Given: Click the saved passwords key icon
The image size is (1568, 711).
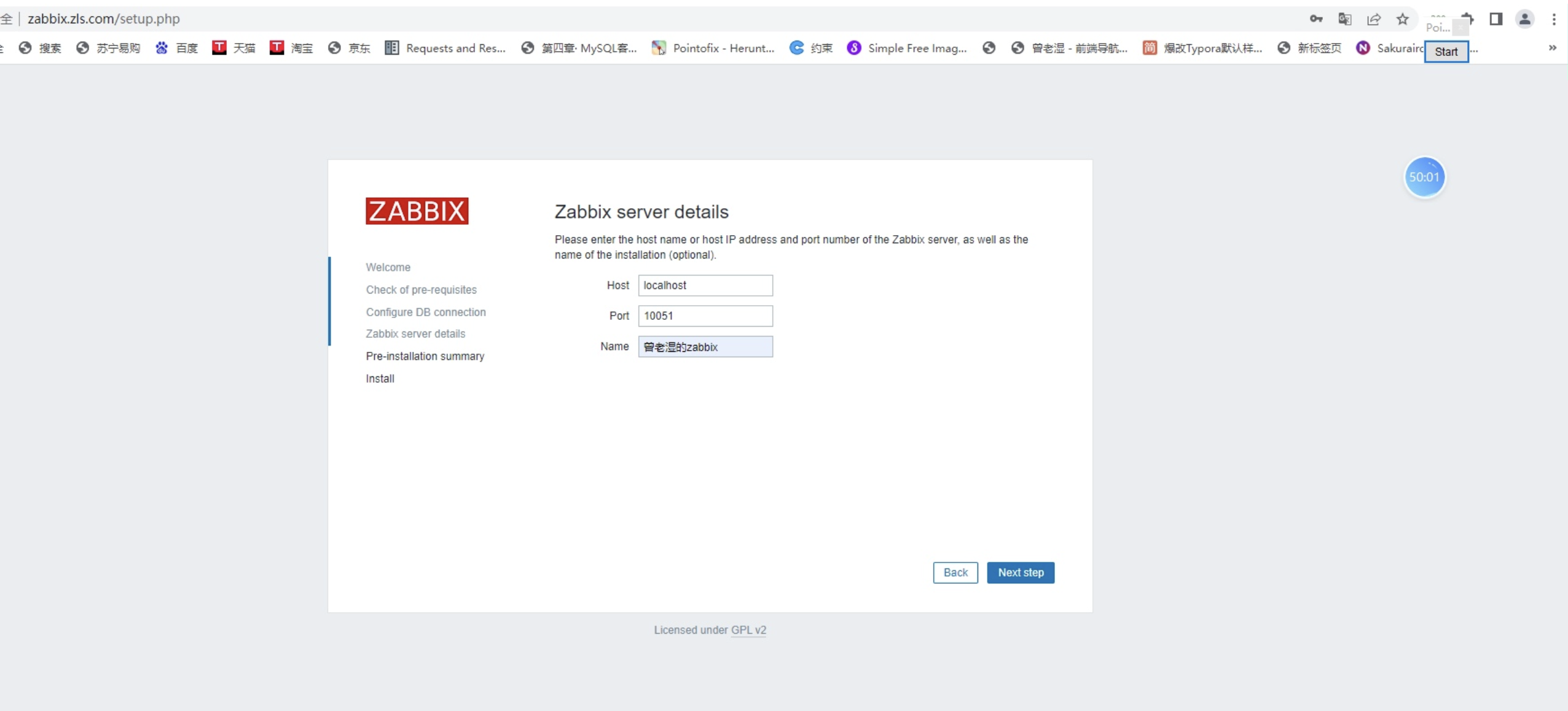Looking at the screenshot, I should pos(1315,19).
